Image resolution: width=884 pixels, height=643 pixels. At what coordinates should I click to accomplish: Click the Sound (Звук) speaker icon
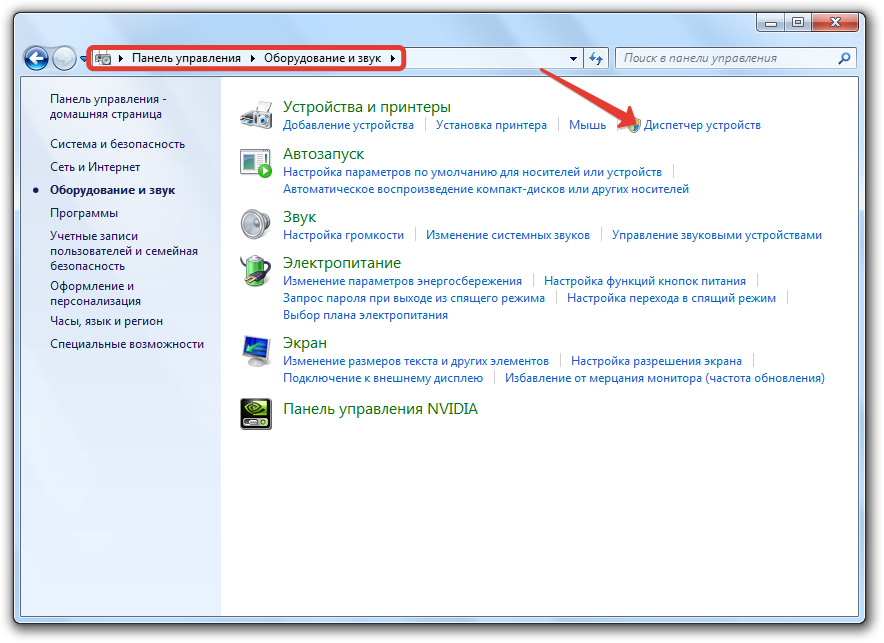pos(256,224)
